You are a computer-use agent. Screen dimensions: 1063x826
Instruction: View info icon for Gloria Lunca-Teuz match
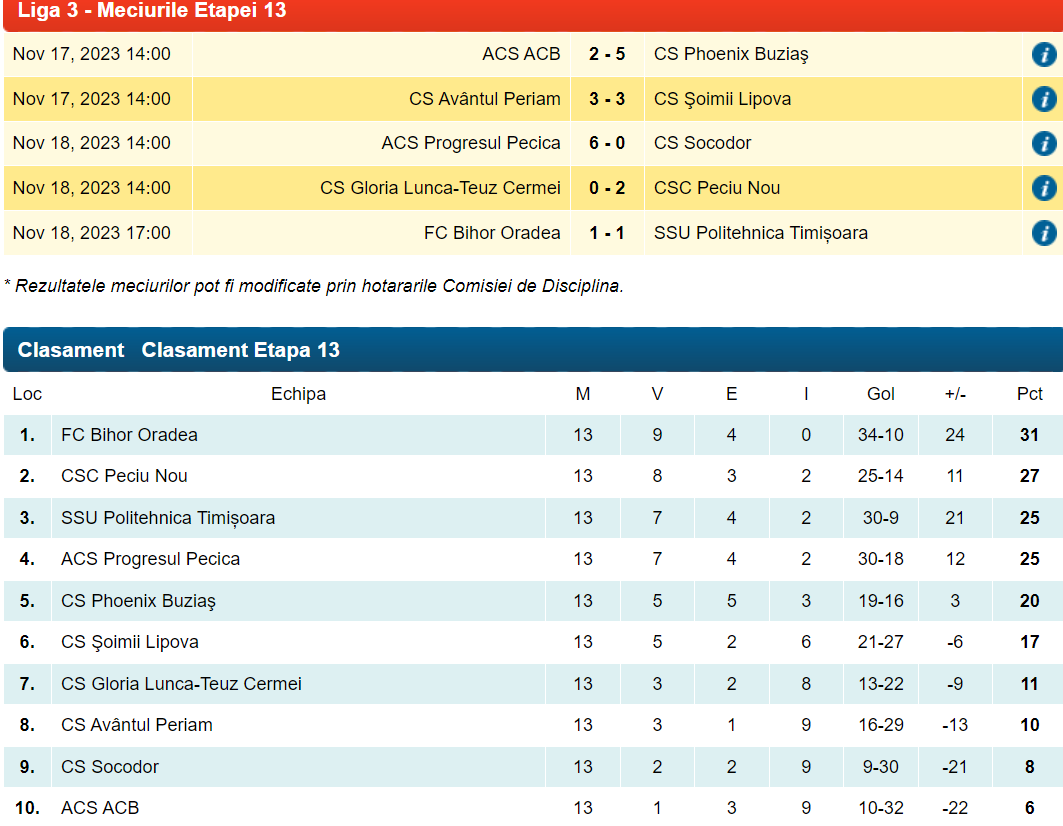pyautogui.click(x=1043, y=188)
